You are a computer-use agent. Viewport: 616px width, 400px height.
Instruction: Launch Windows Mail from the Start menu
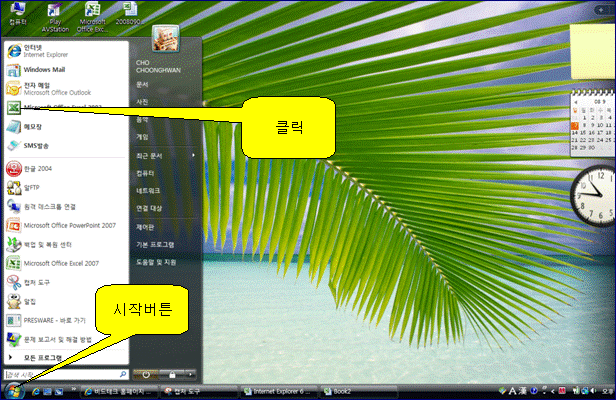click(x=66, y=70)
